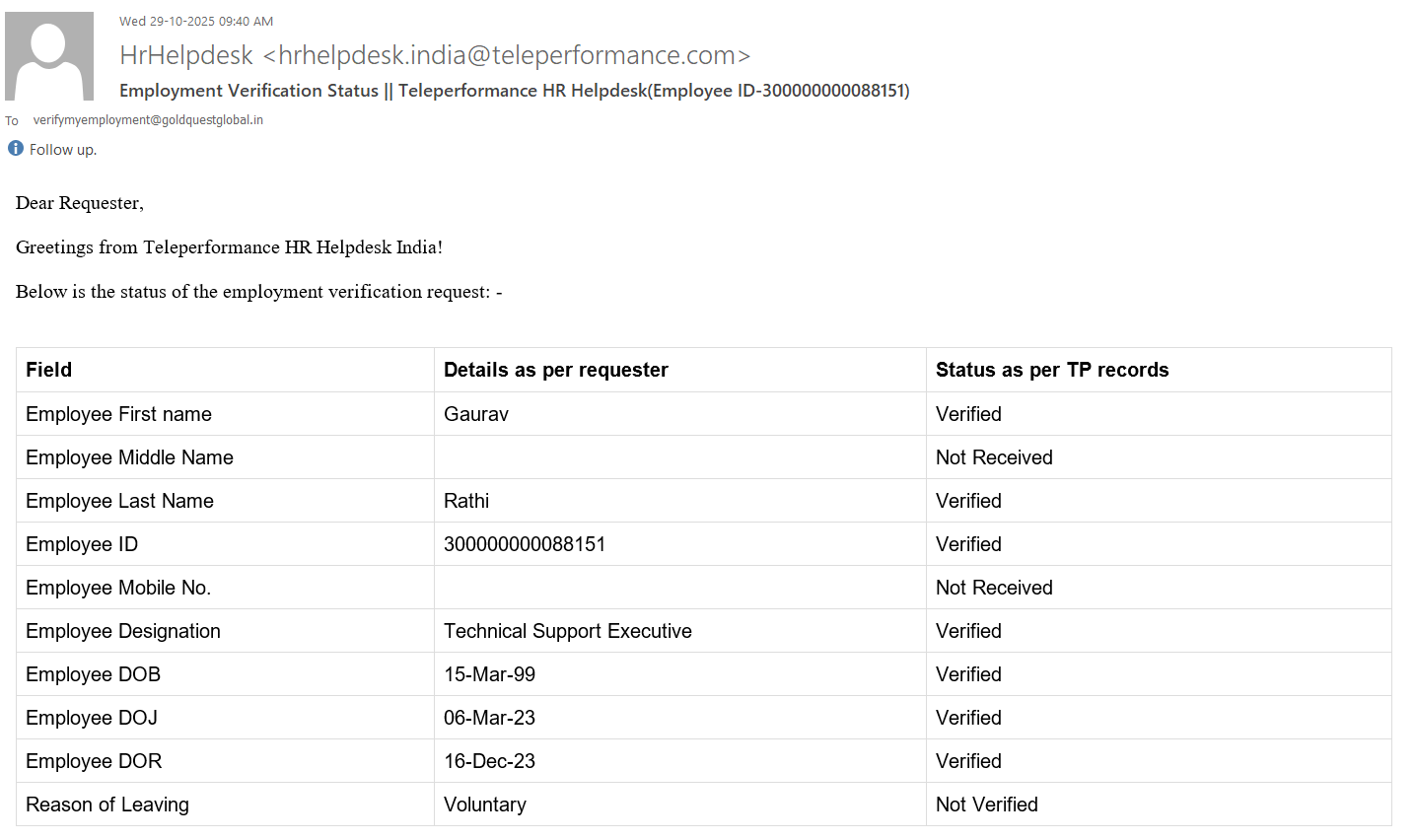Click the 16-Dec-23 date of relieving cell
Screen dimensions: 1415x840
489,761
